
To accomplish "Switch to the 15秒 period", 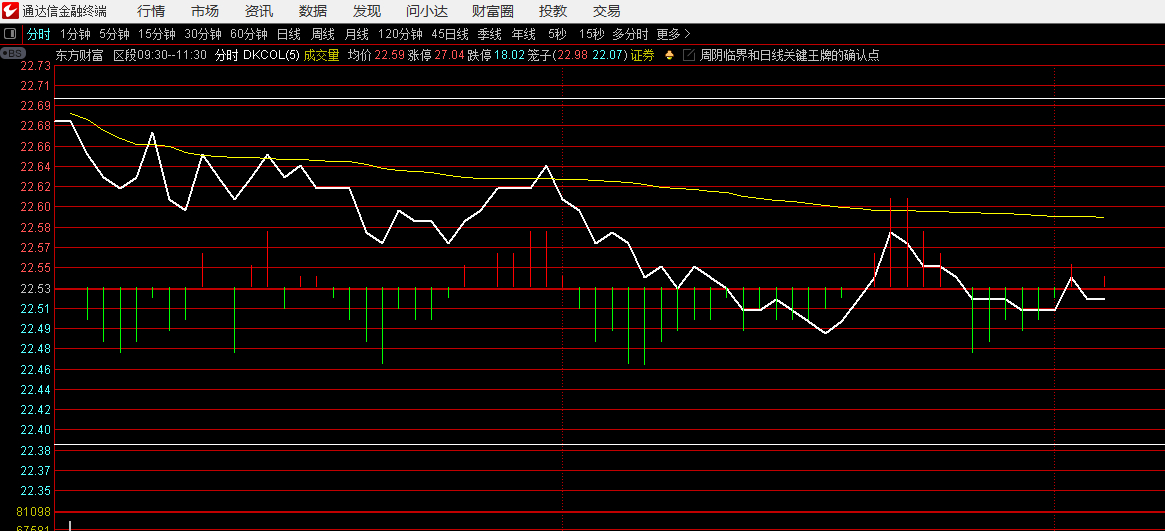I will point(591,34).
